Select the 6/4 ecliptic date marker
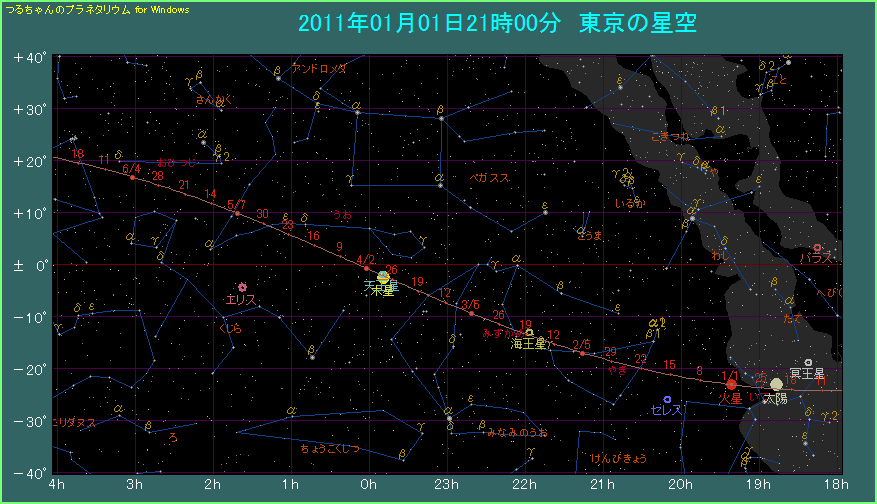This screenshot has width=877, height=504. [x=133, y=178]
